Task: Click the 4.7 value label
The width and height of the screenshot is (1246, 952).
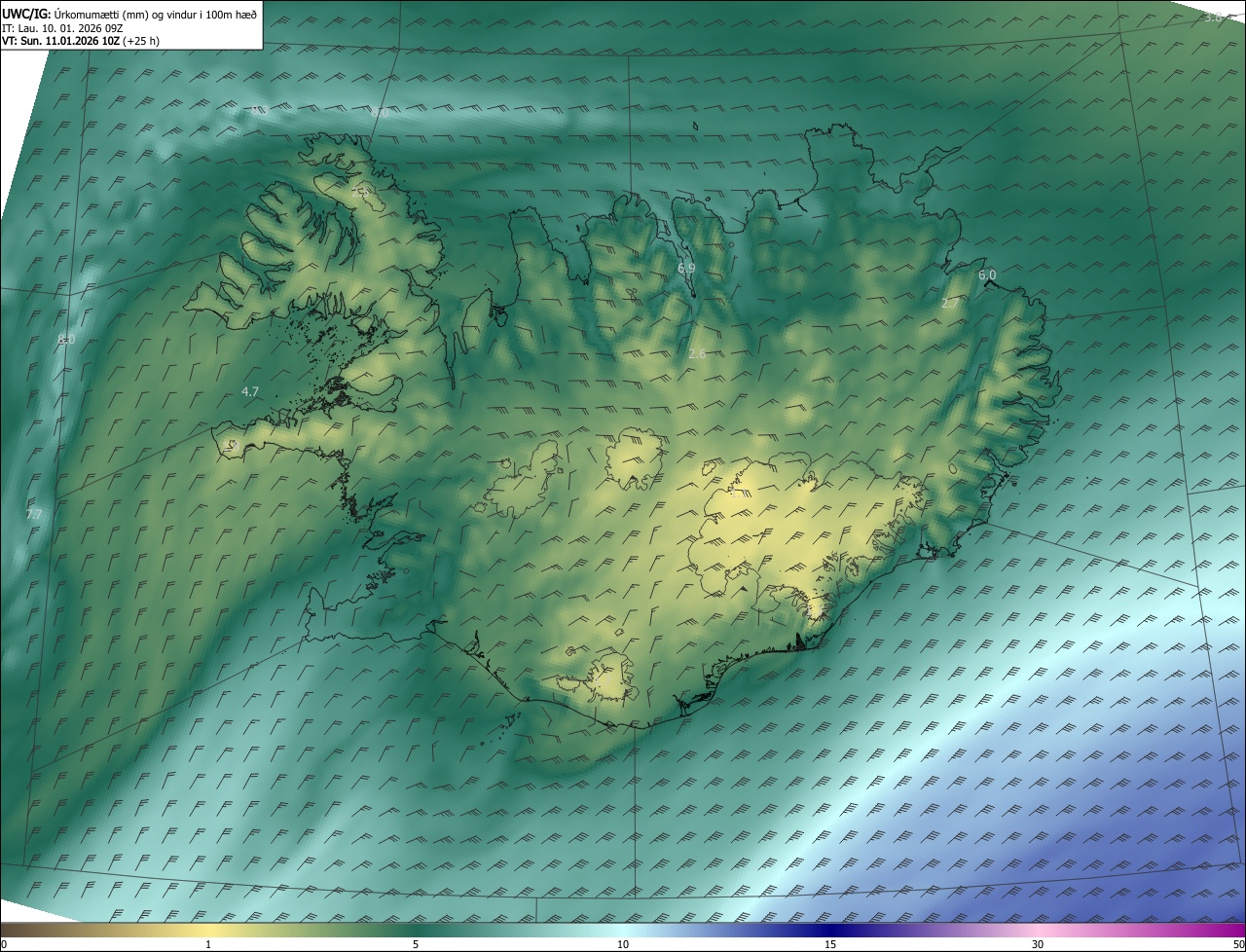Action: pos(250,391)
